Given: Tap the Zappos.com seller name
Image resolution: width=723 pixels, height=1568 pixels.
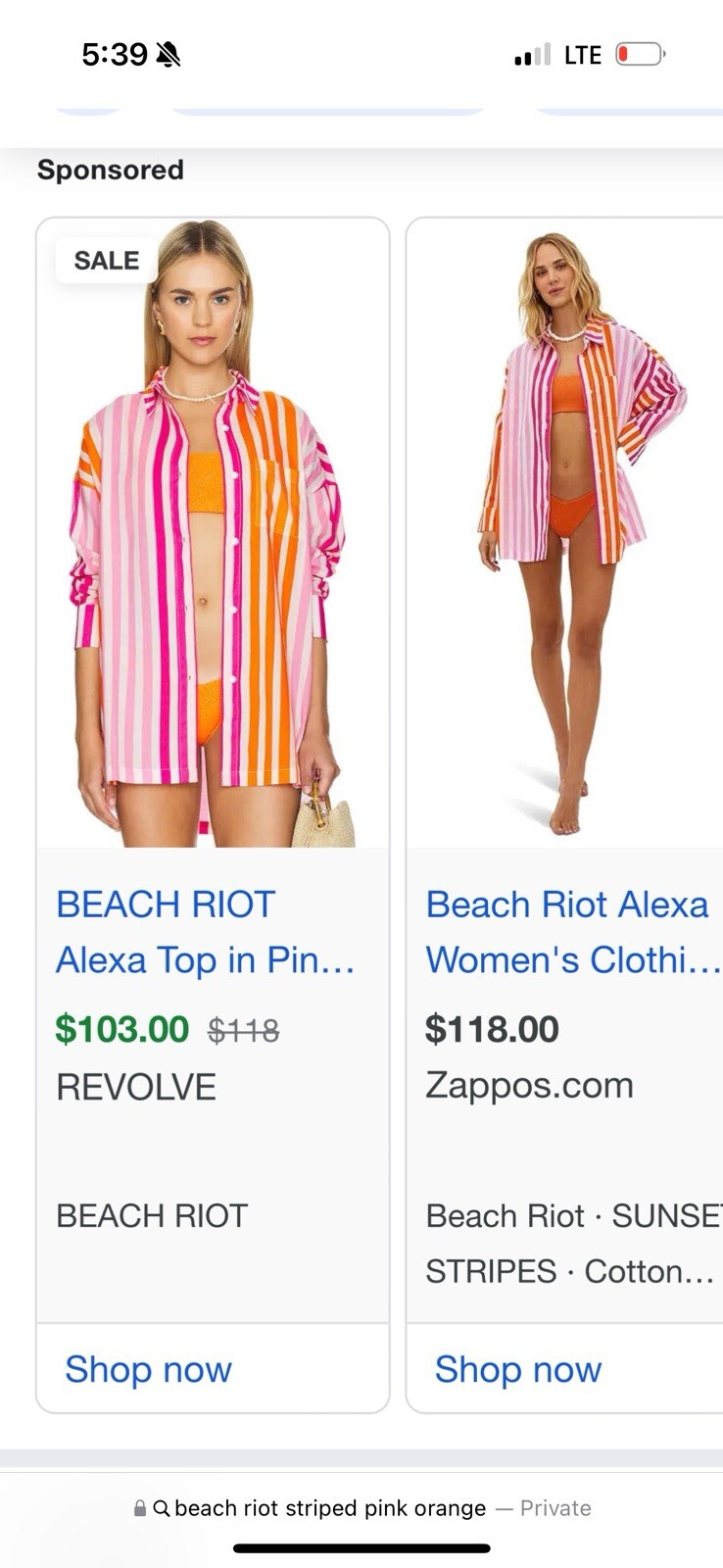Looking at the screenshot, I should tap(529, 1086).
